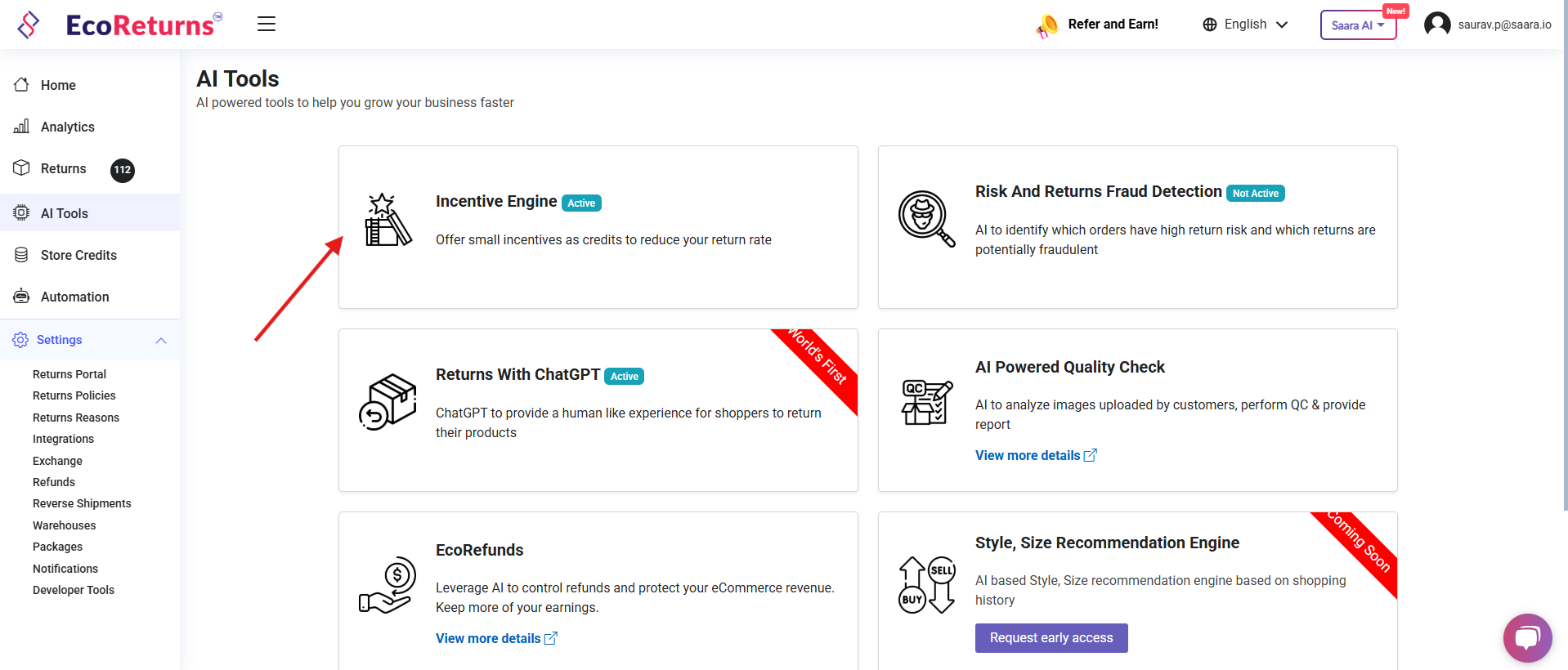Open the English language dropdown
This screenshot has width=1568, height=670.
point(1245,25)
